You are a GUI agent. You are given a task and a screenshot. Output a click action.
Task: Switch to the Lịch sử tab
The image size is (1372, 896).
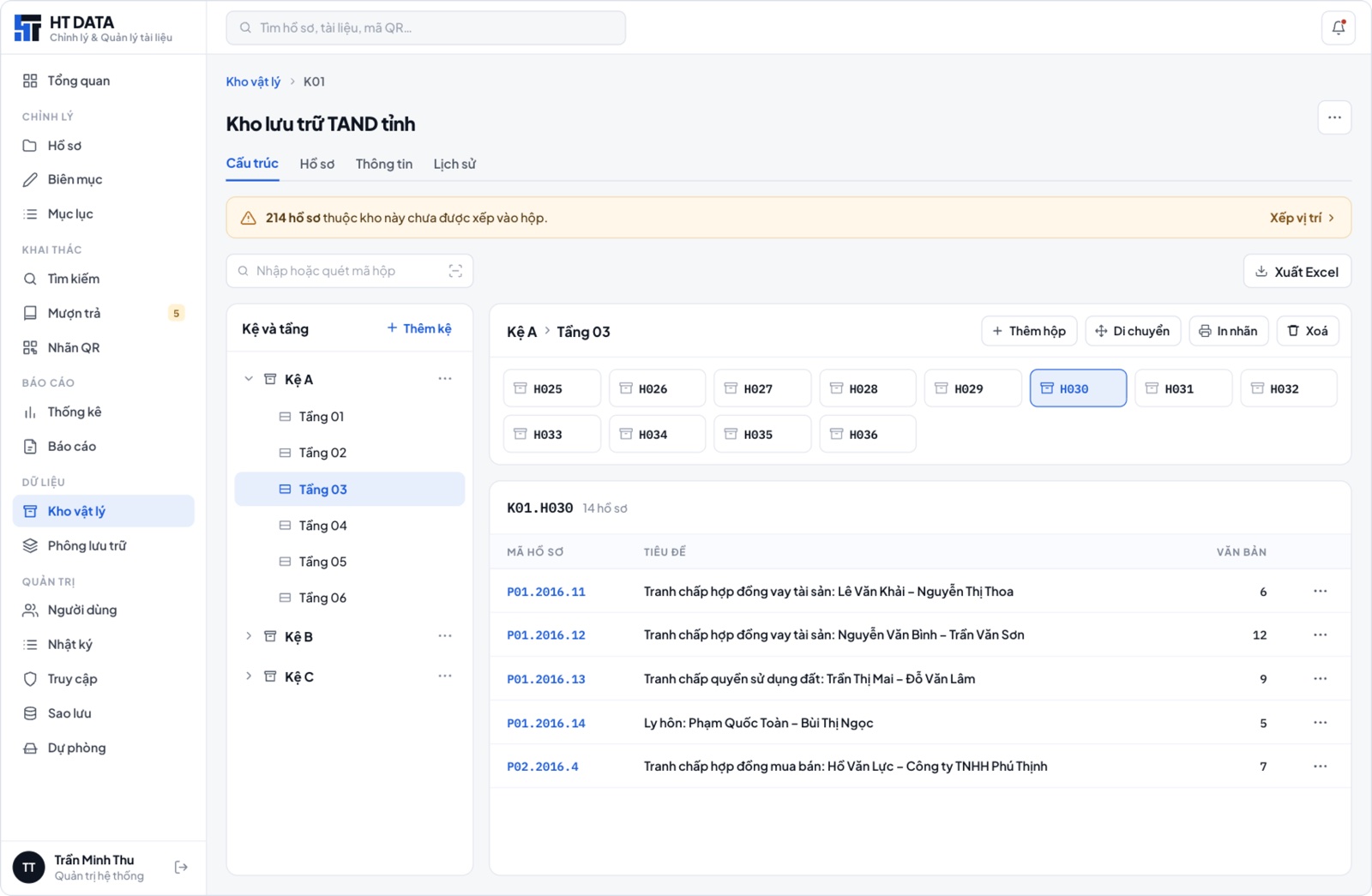pos(454,164)
